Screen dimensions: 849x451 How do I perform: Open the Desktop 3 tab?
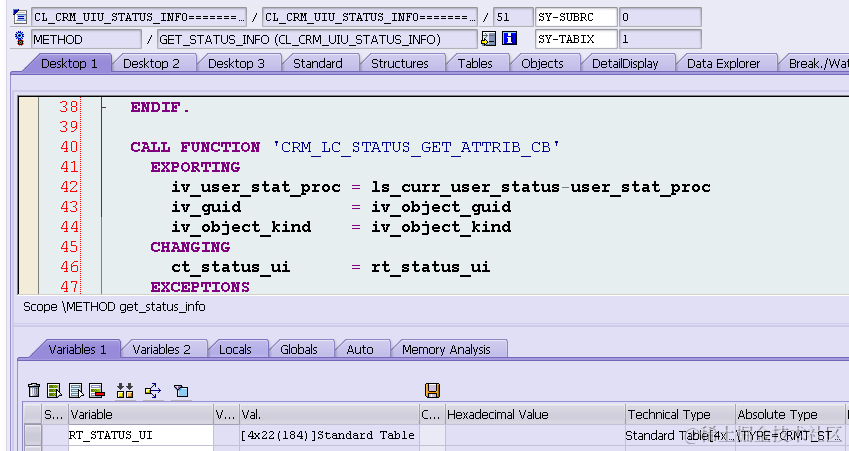(236, 63)
